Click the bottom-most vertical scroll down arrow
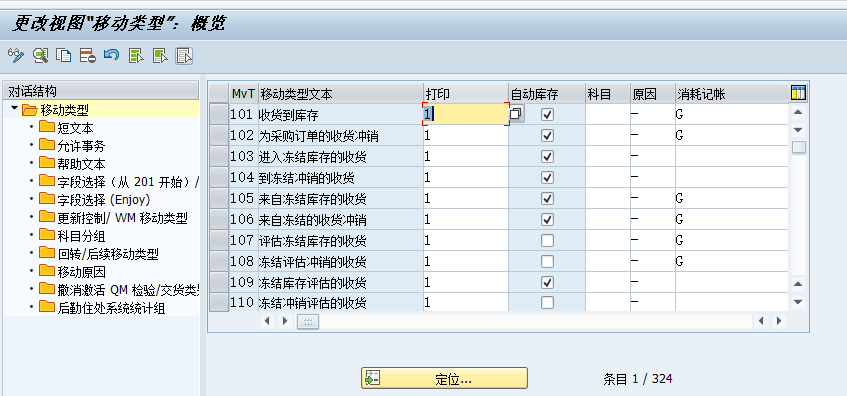This screenshot has width=847, height=396. pos(798,301)
